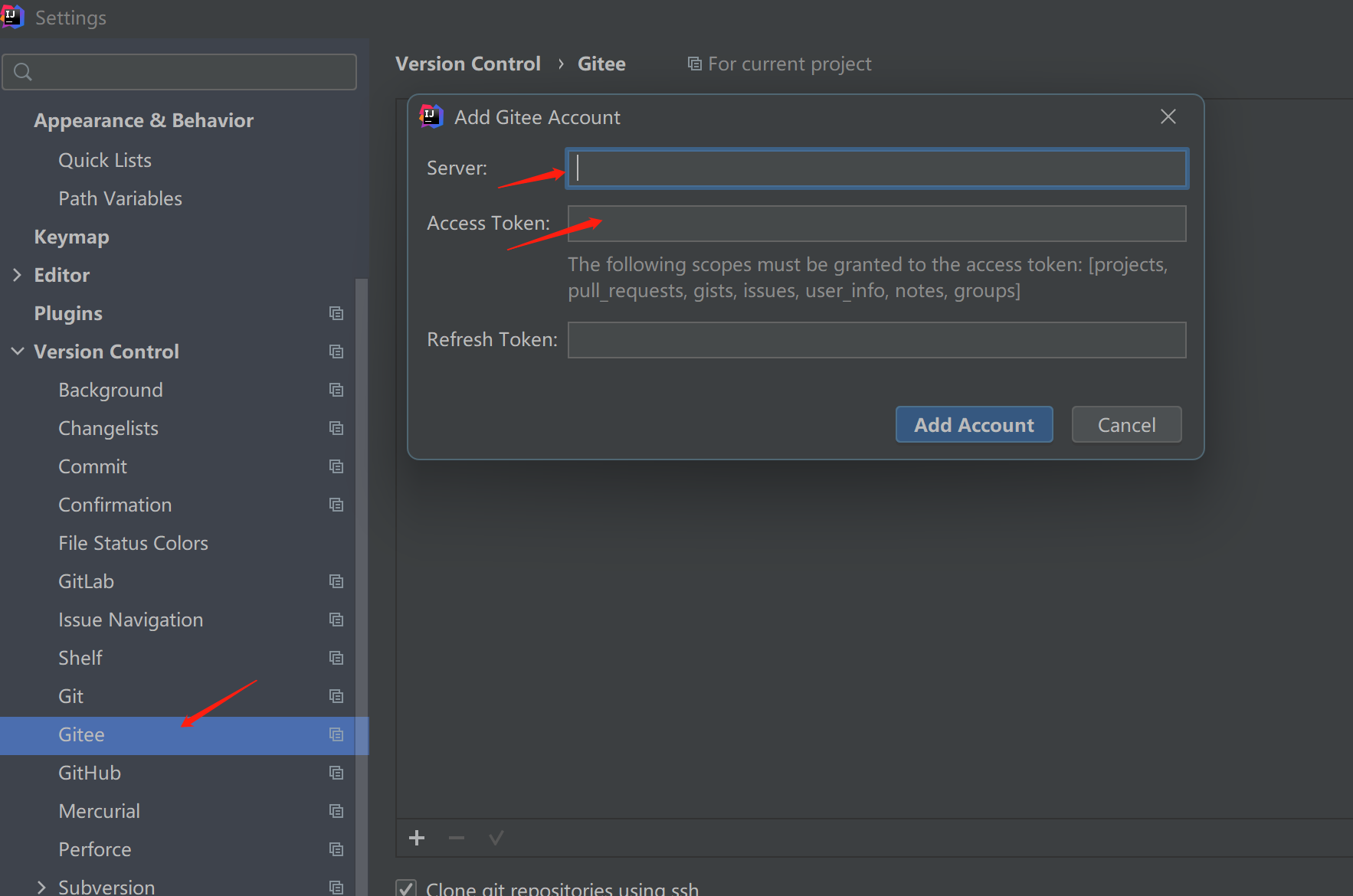Click the IntelliJ logo in Add Gitee Account dialog
The height and width of the screenshot is (896, 1353).
pos(431,116)
